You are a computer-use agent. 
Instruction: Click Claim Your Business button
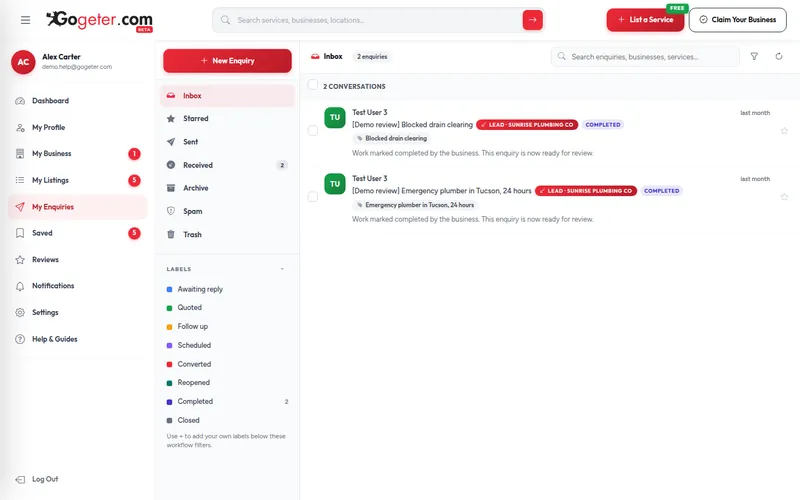tap(738, 20)
